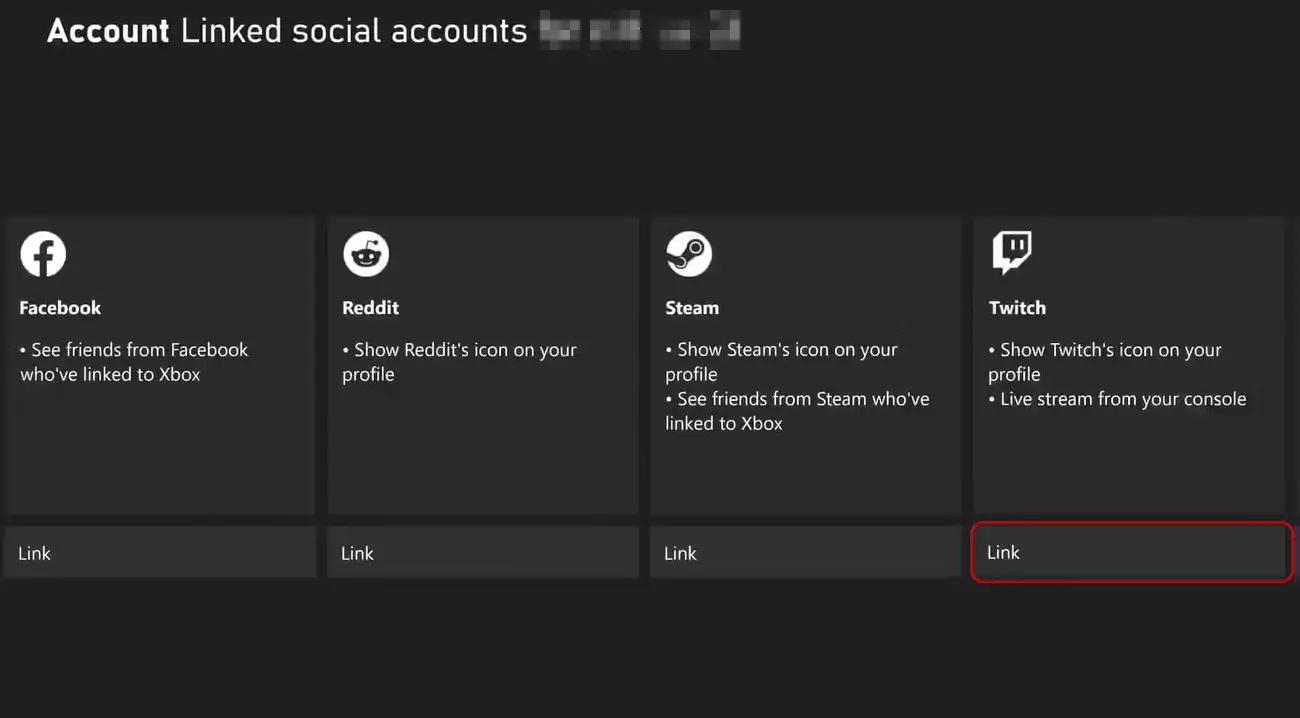The height and width of the screenshot is (718, 1300).
Task: Click the Steam logo icon
Action: click(x=689, y=254)
